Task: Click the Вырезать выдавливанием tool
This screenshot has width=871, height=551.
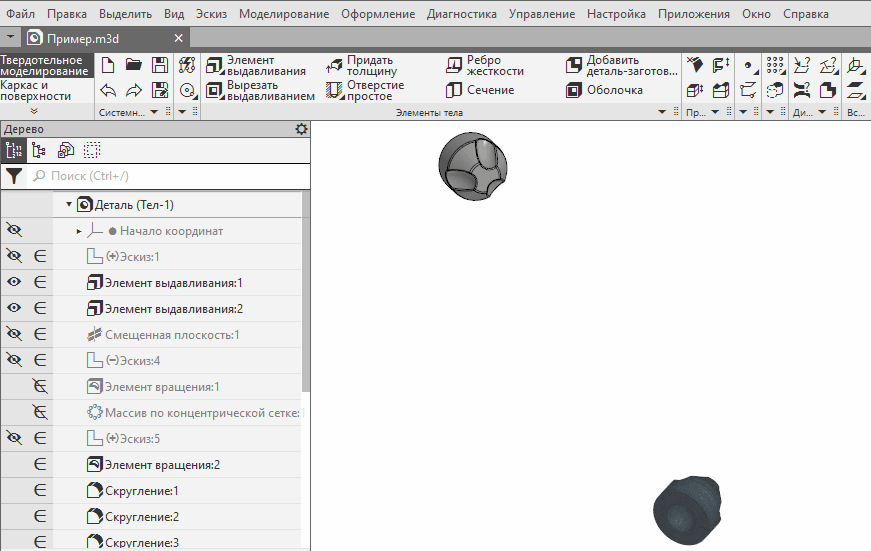Action: click(x=260, y=90)
